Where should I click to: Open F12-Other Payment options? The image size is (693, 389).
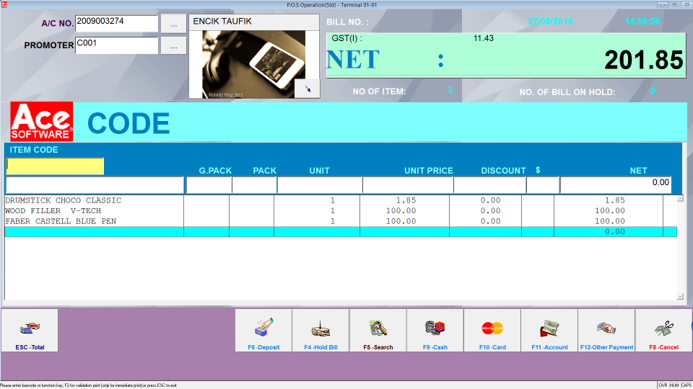coord(606,330)
